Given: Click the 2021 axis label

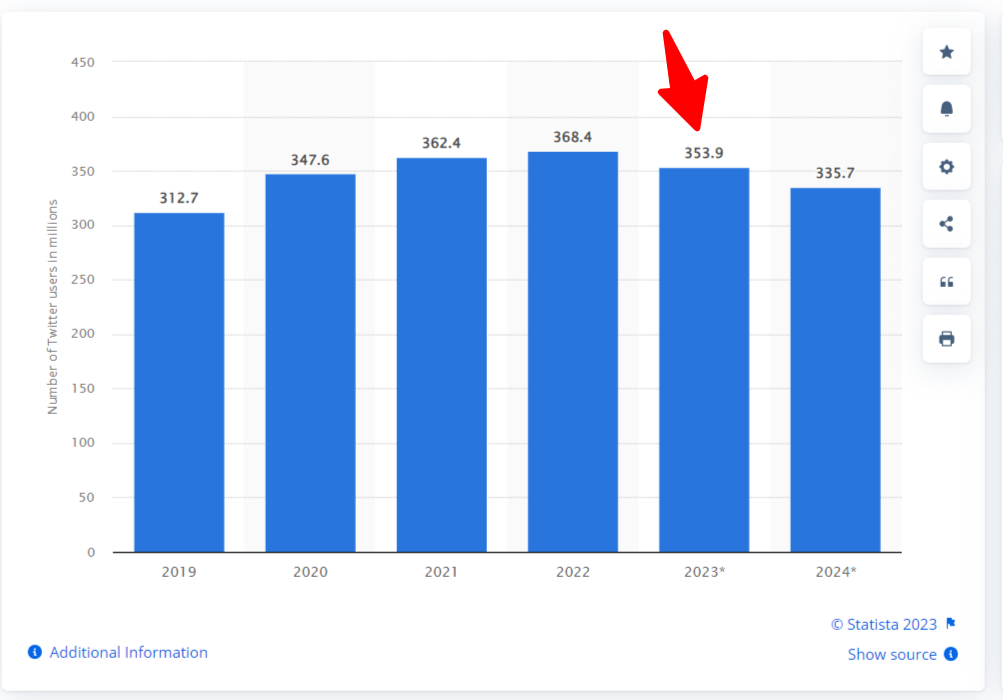Looking at the screenshot, I should 441,572.
